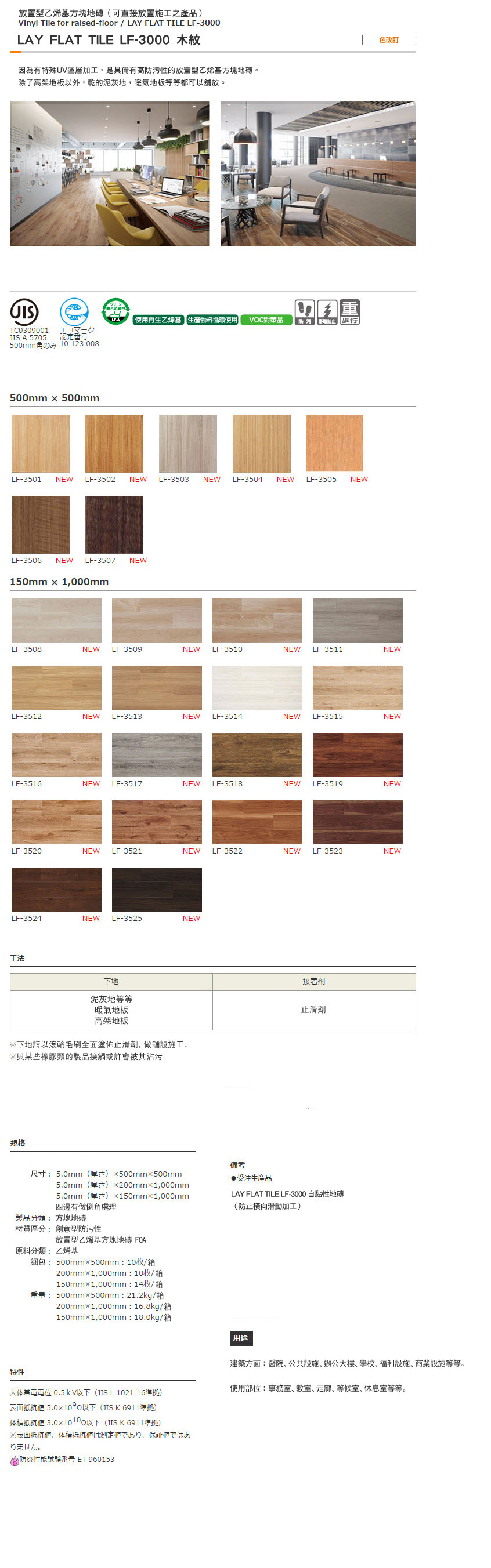Select the LF-3509 plank swatch
Viewport: 491px width, 1568px height.
tap(157, 620)
